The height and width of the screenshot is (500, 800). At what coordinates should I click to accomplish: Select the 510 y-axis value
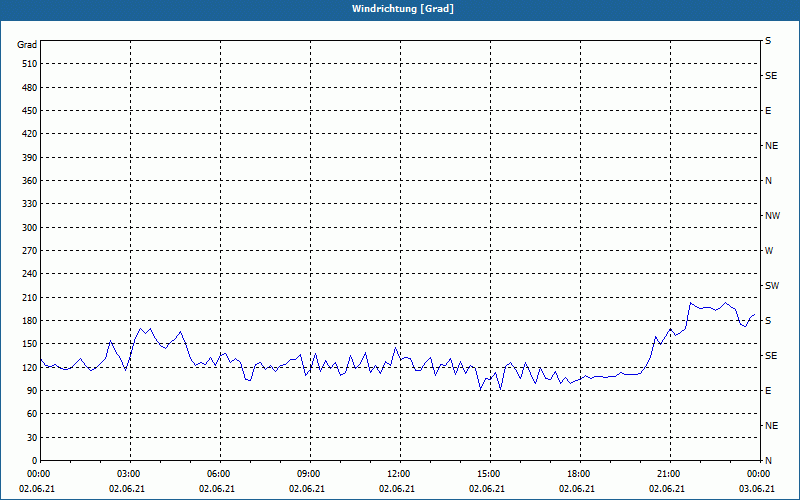tap(30, 64)
